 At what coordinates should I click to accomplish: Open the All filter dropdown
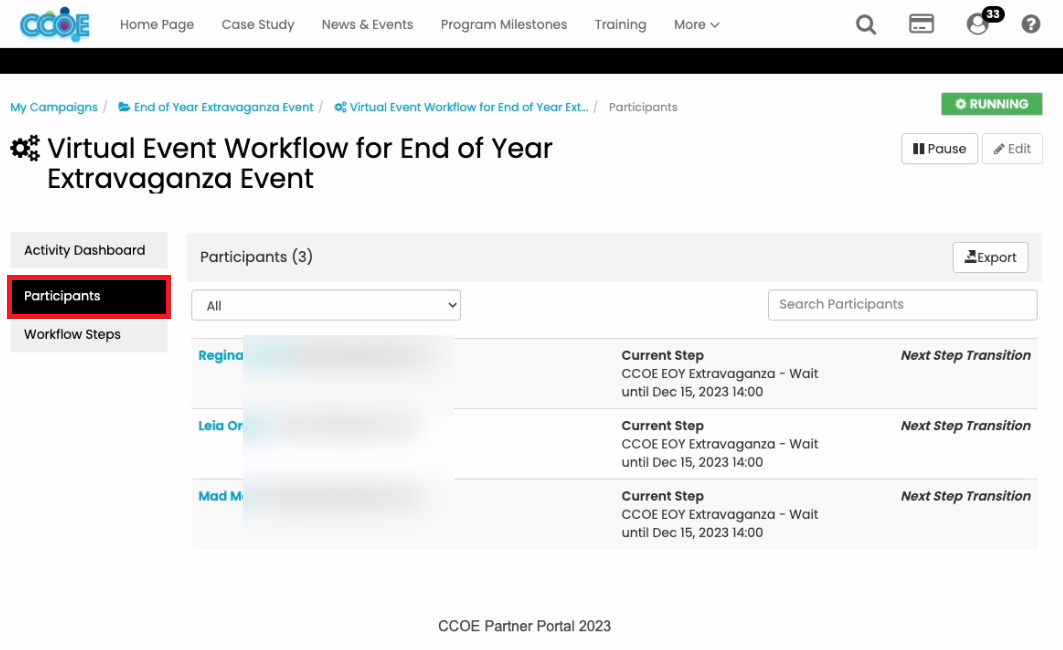(326, 305)
